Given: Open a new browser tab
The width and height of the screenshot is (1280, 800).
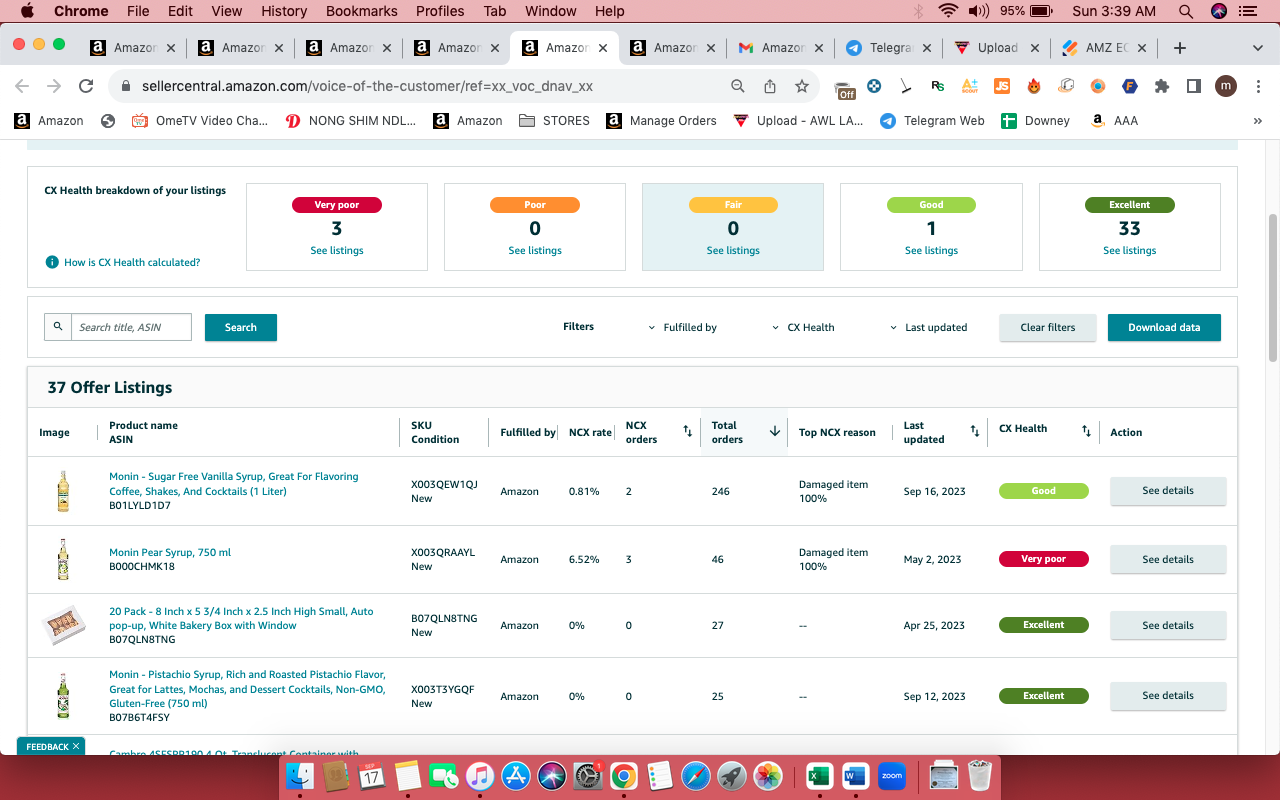Looking at the screenshot, I should tap(1180, 48).
